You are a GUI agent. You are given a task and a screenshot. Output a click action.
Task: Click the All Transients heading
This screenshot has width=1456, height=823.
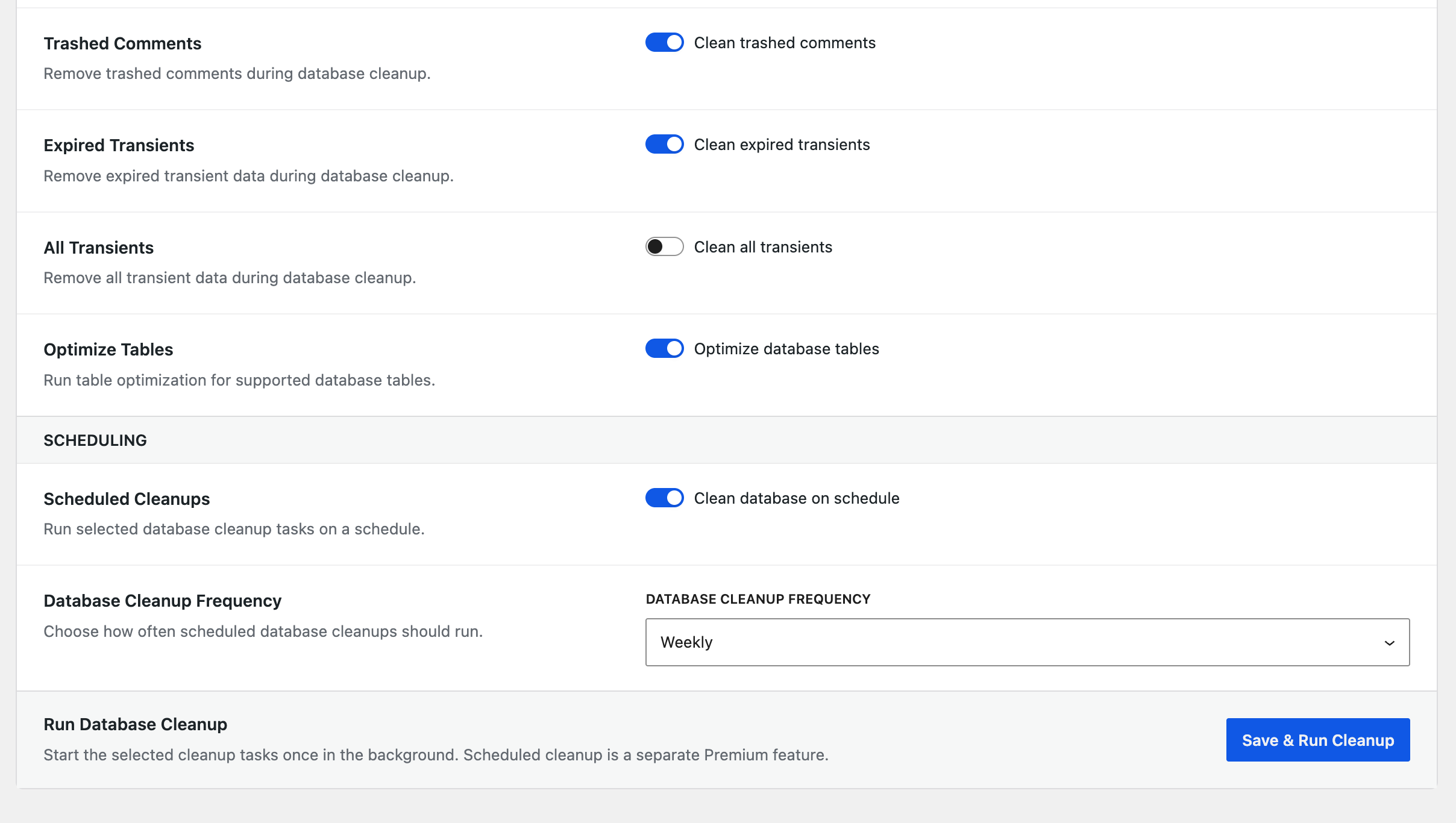[x=98, y=248]
